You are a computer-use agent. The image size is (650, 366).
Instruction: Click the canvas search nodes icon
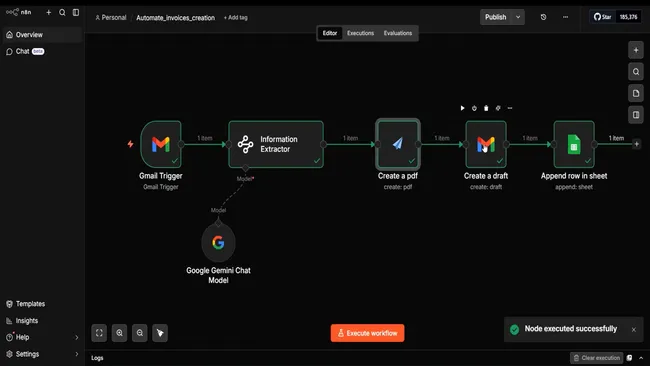635,72
